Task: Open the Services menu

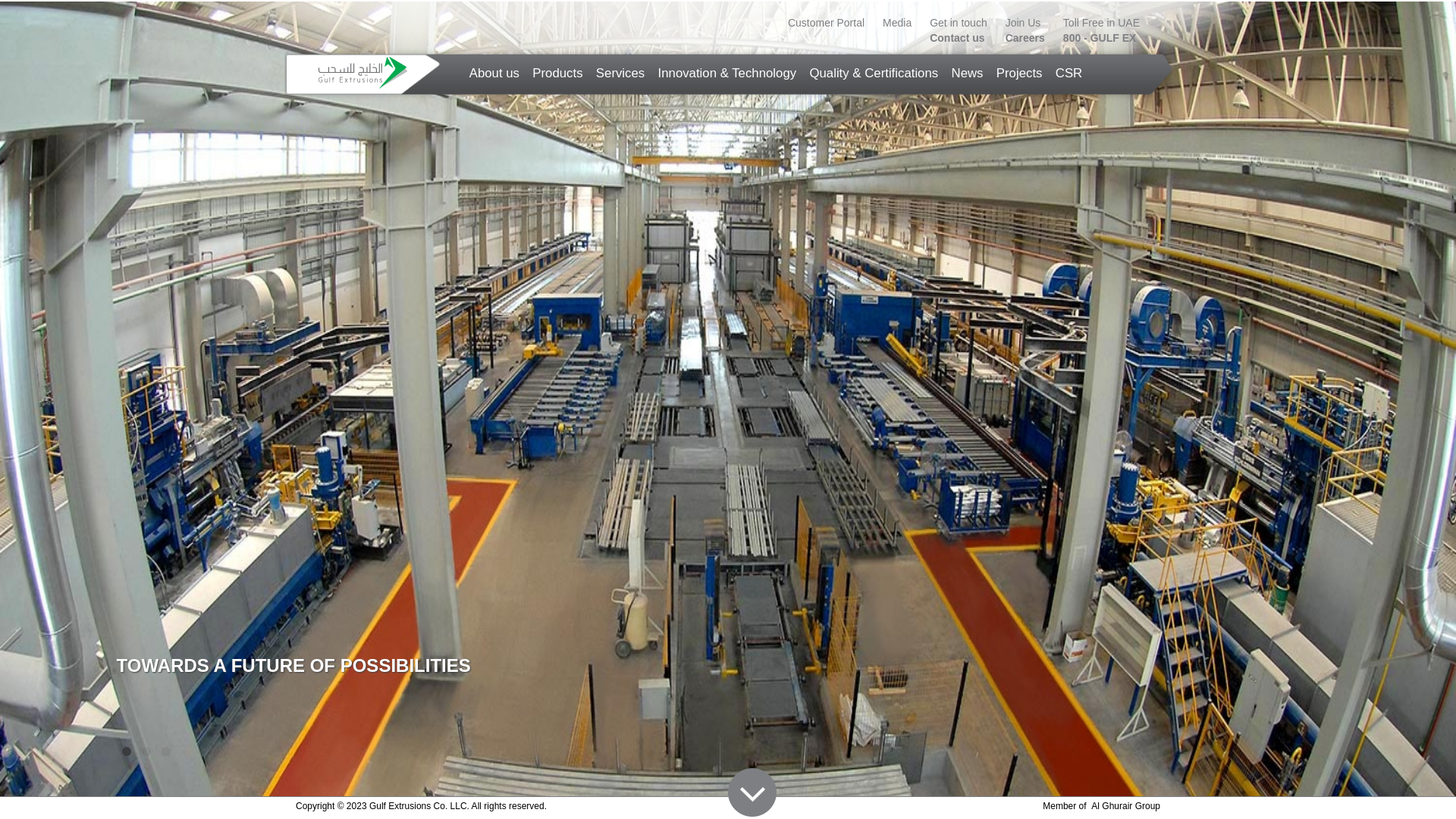Action: [x=620, y=74]
